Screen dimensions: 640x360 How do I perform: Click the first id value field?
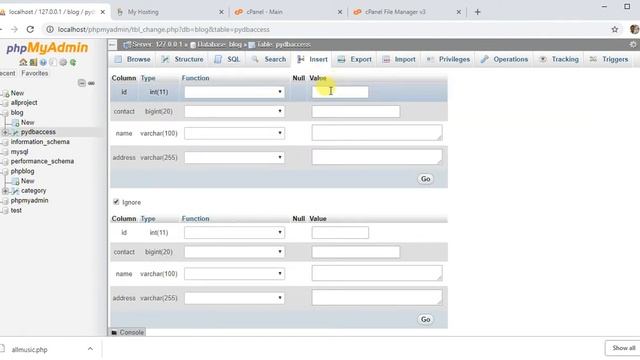tap(340, 92)
